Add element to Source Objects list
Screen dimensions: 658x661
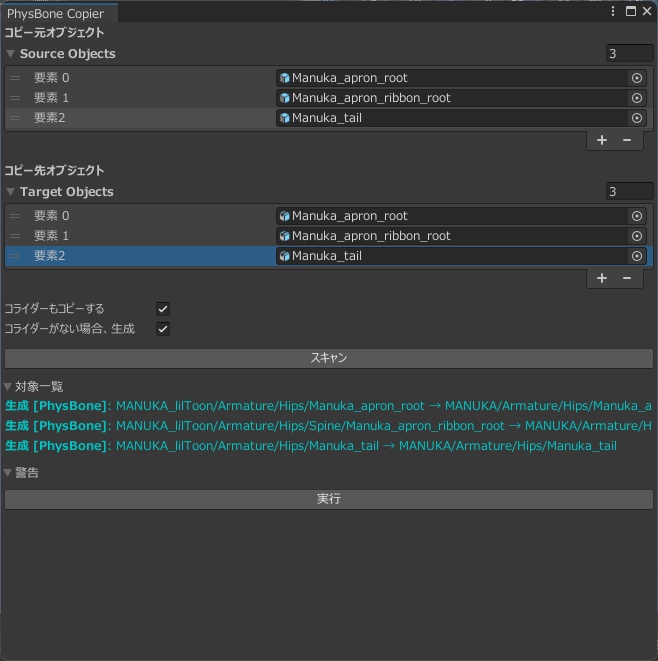point(602,140)
